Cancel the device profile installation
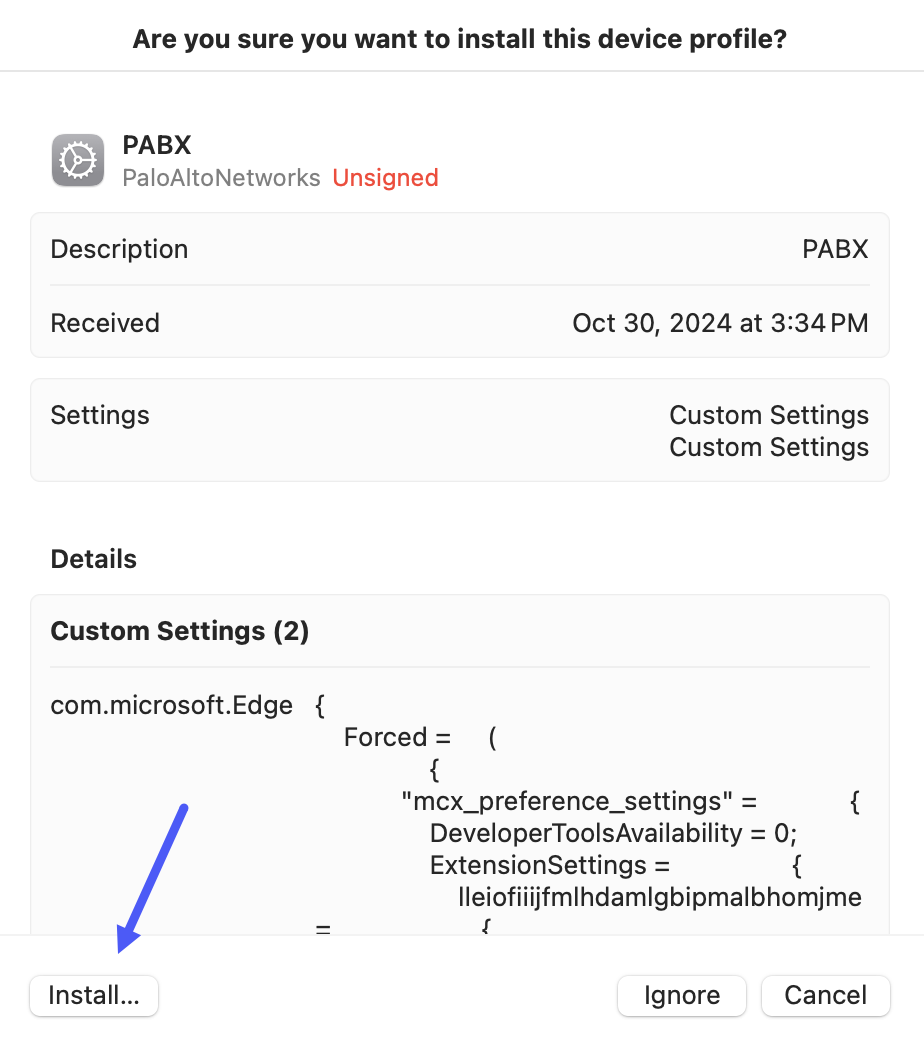Screen dimensions: 924x1048 (x=825, y=995)
